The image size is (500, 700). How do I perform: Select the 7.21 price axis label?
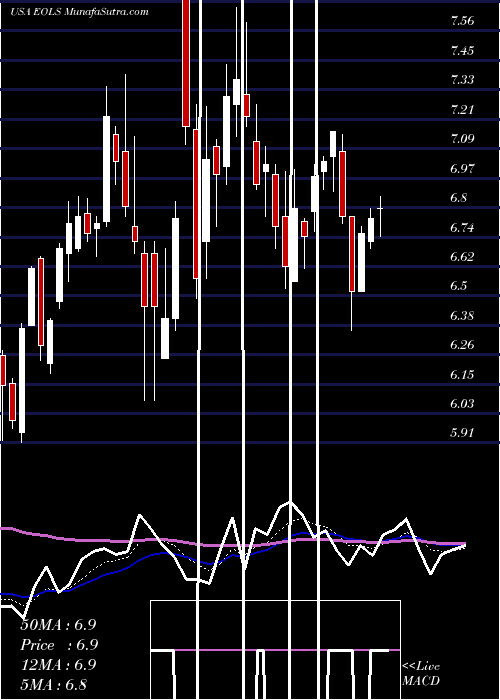462,109
